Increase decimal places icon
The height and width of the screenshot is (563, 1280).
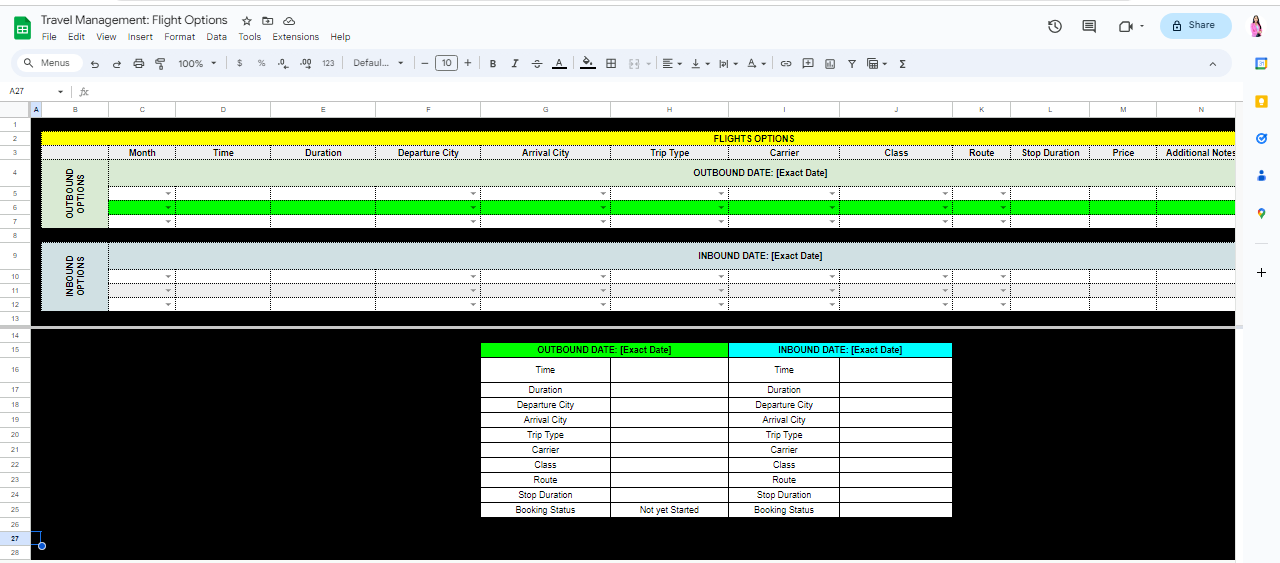tap(305, 63)
